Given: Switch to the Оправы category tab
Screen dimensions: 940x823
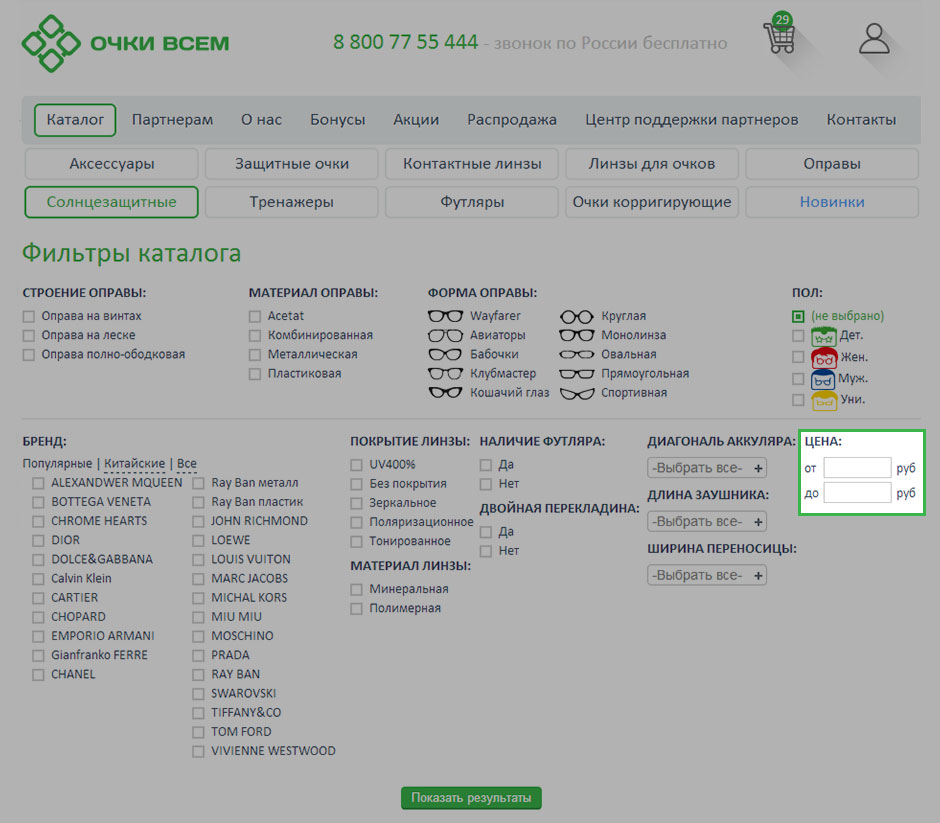Looking at the screenshot, I should point(831,164).
